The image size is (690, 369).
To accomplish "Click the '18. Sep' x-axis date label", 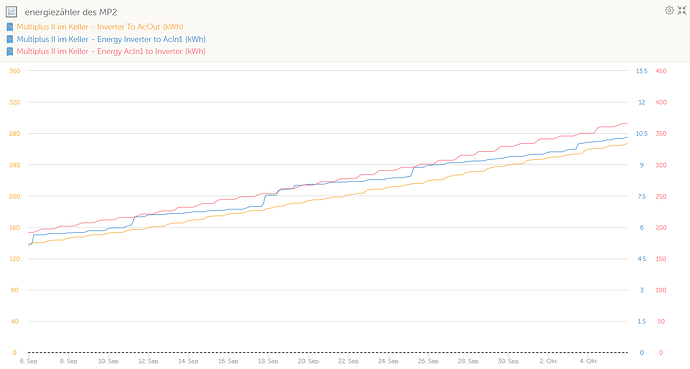I will tap(268, 361).
